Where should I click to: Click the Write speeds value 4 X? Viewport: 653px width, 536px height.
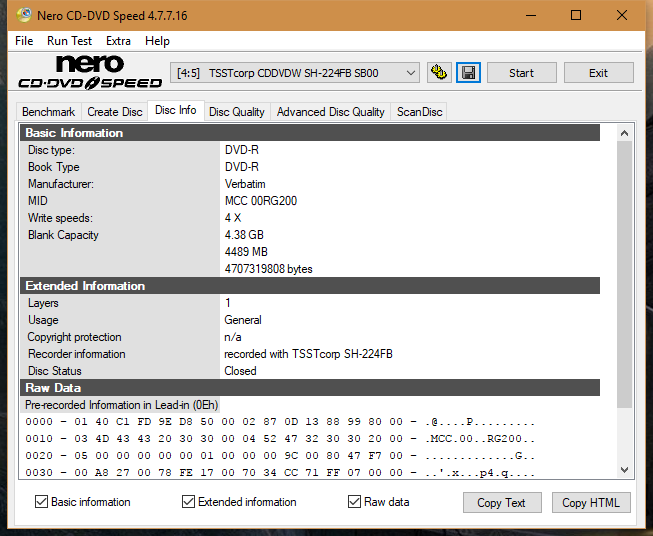233,218
